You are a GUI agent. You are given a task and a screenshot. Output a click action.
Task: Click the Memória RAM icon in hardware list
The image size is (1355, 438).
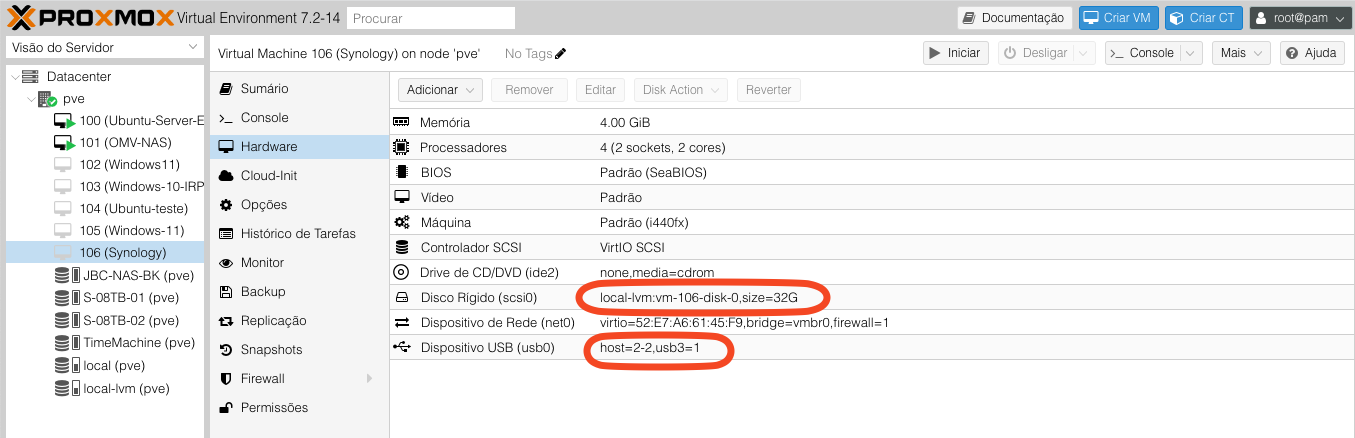(x=402, y=122)
